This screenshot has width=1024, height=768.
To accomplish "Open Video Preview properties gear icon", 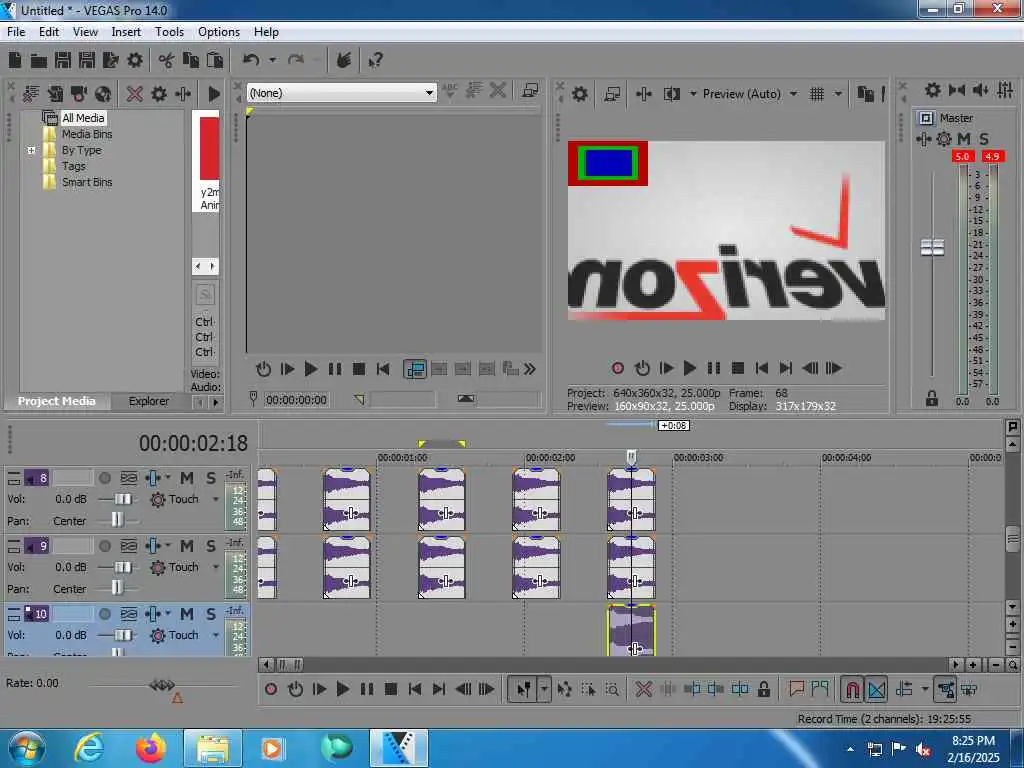I will point(580,94).
